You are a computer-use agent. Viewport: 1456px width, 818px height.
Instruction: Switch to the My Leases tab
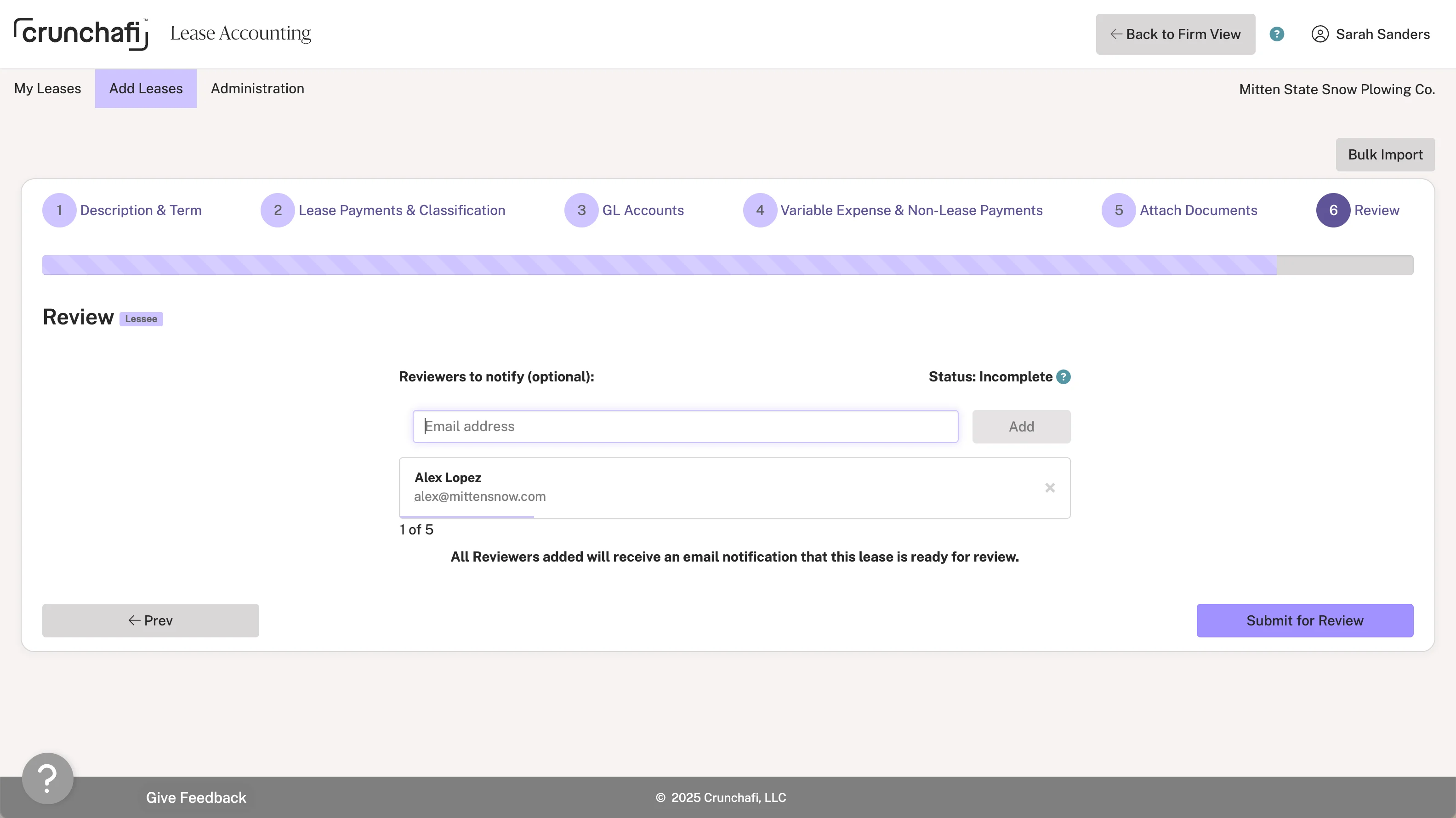click(x=47, y=89)
